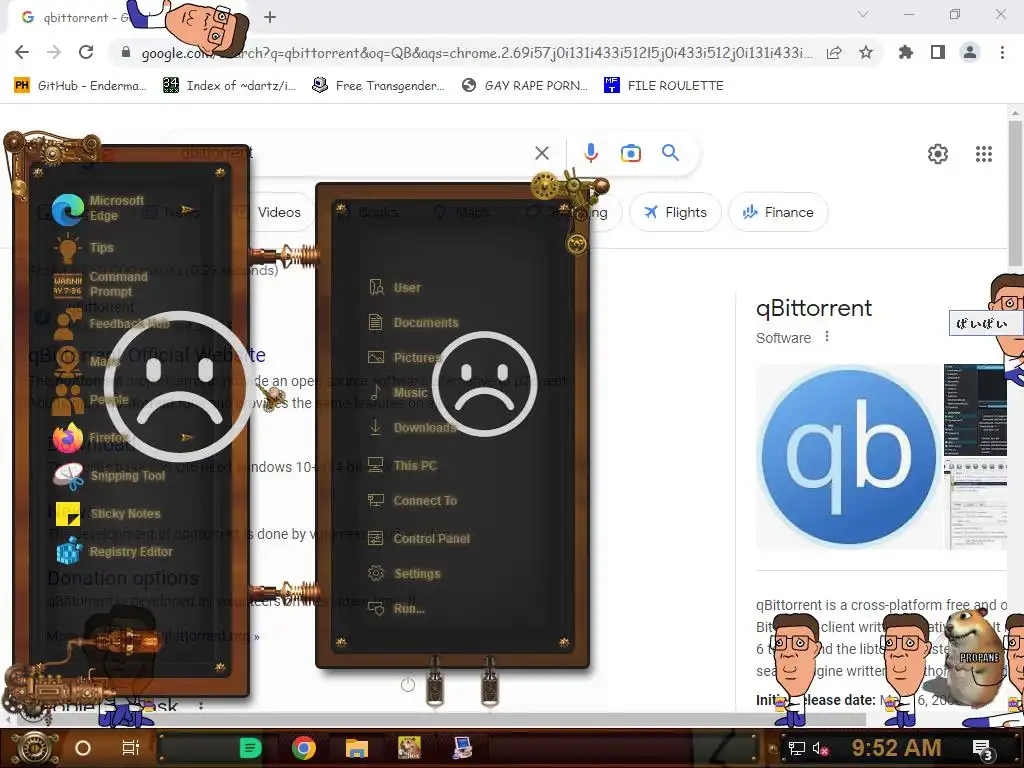Select Run... in the right panel
This screenshot has width=1024, height=768.
396,609
